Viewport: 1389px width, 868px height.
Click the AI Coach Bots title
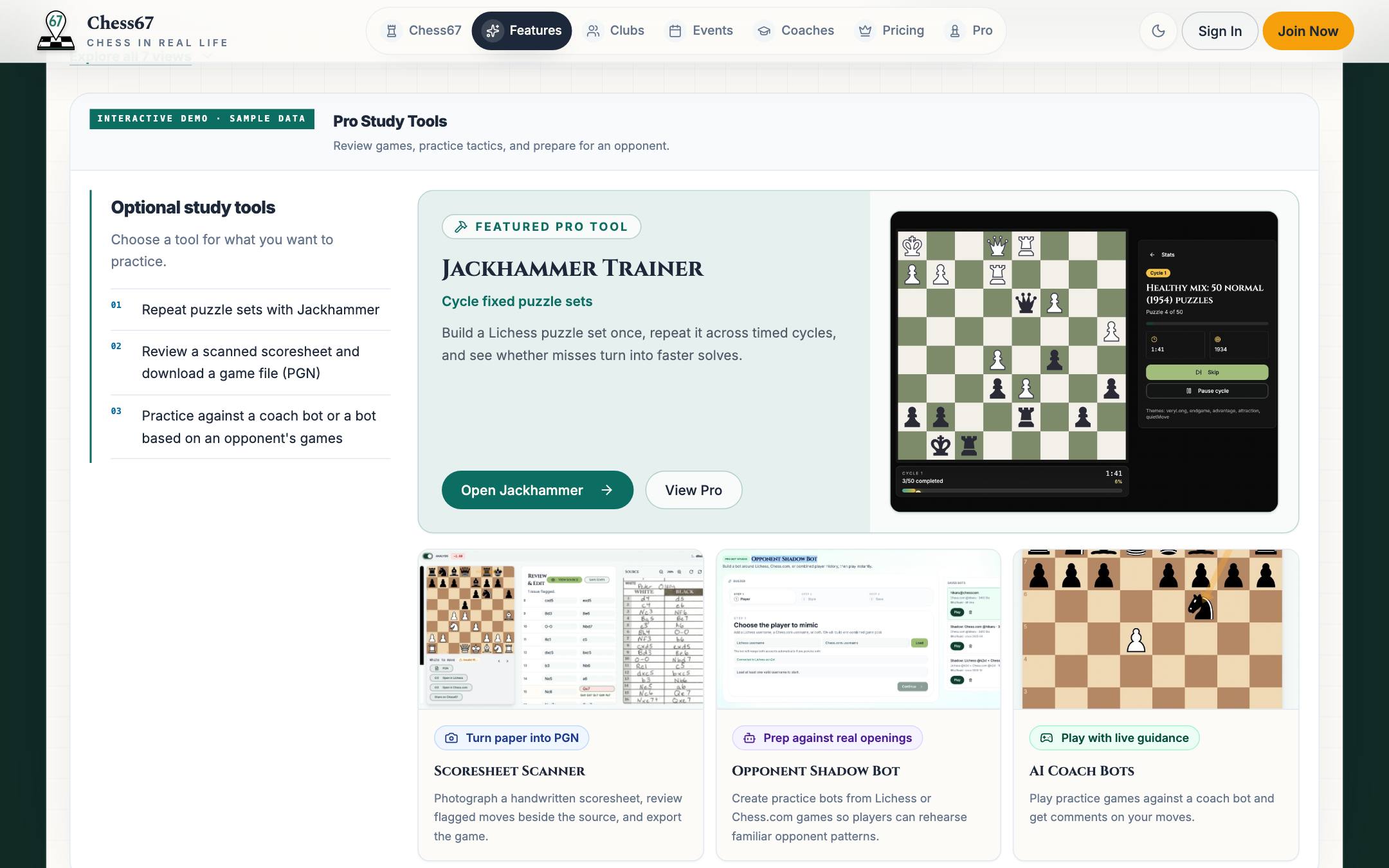click(x=1082, y=771)
